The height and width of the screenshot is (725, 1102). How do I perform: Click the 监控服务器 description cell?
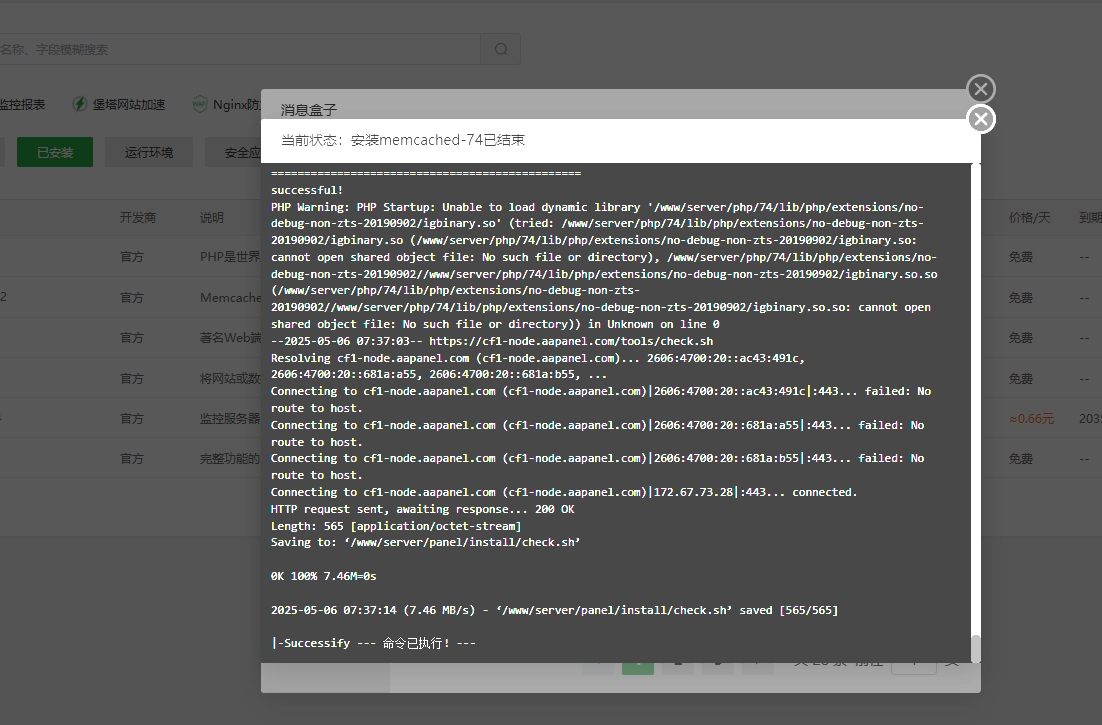coord(230,419)
